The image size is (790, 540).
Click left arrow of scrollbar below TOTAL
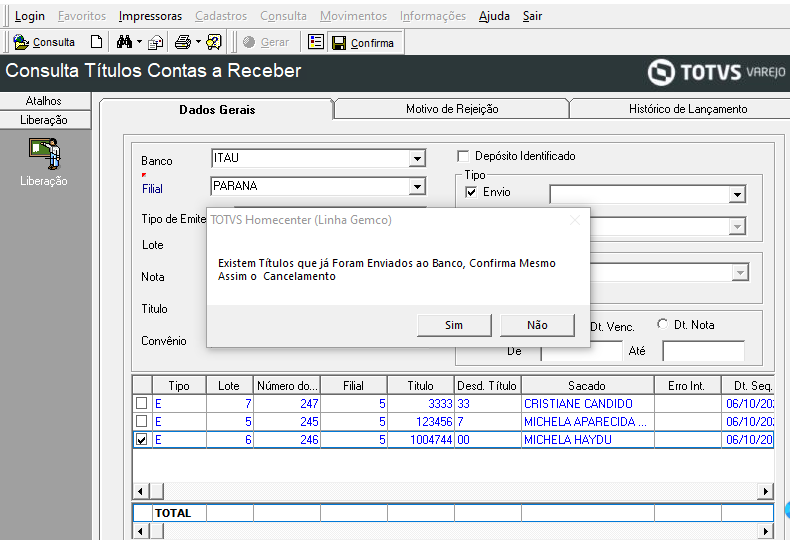tap(140, 530)
